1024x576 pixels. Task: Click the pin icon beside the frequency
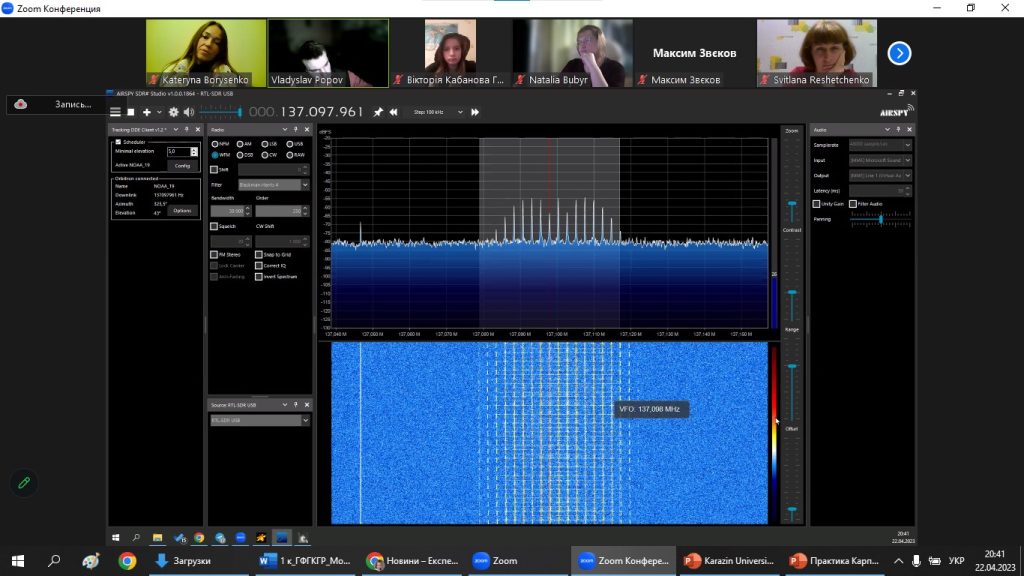[x=378, y=112]
